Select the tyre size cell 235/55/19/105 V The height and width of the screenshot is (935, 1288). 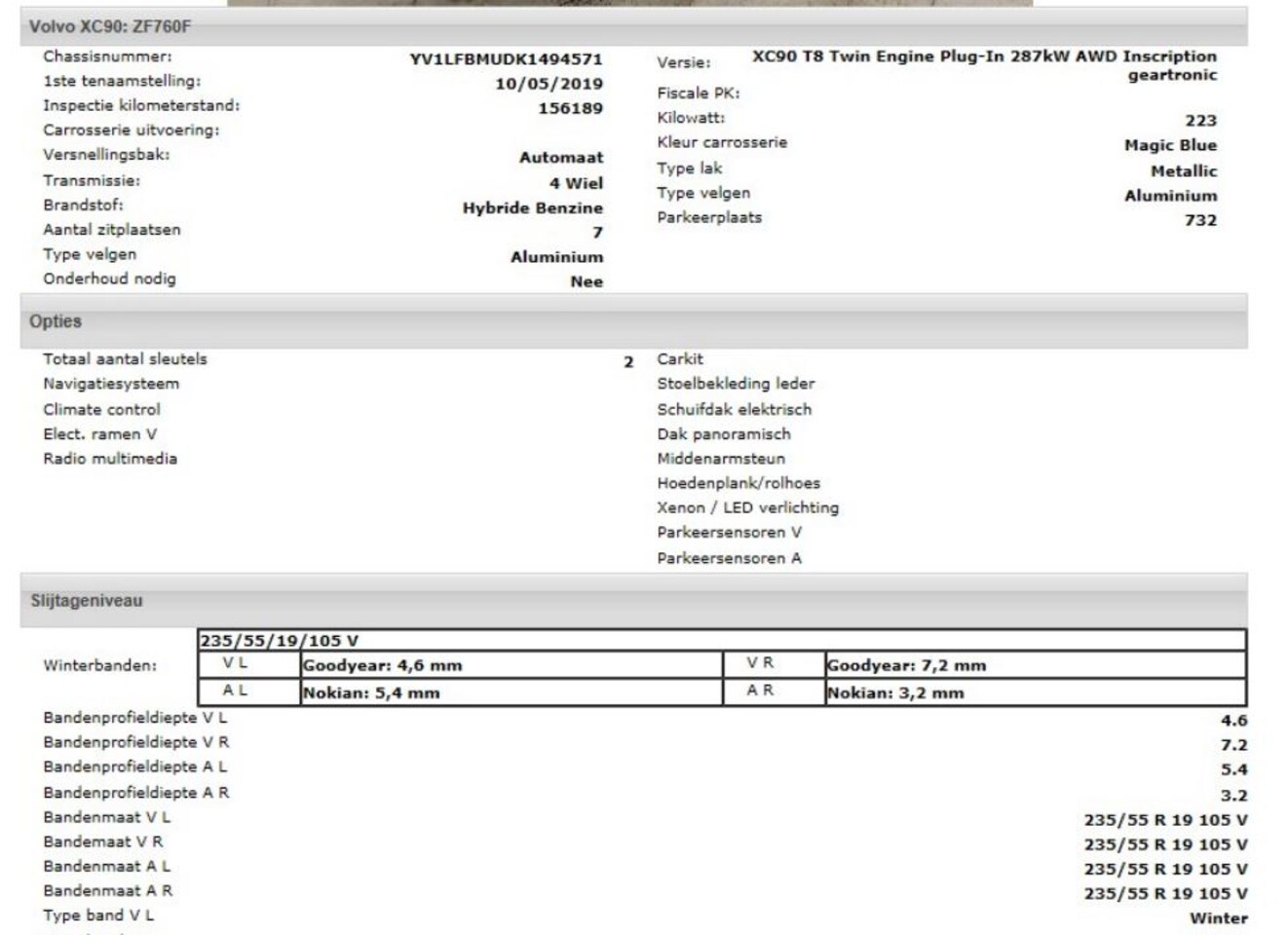coord(722,641)
